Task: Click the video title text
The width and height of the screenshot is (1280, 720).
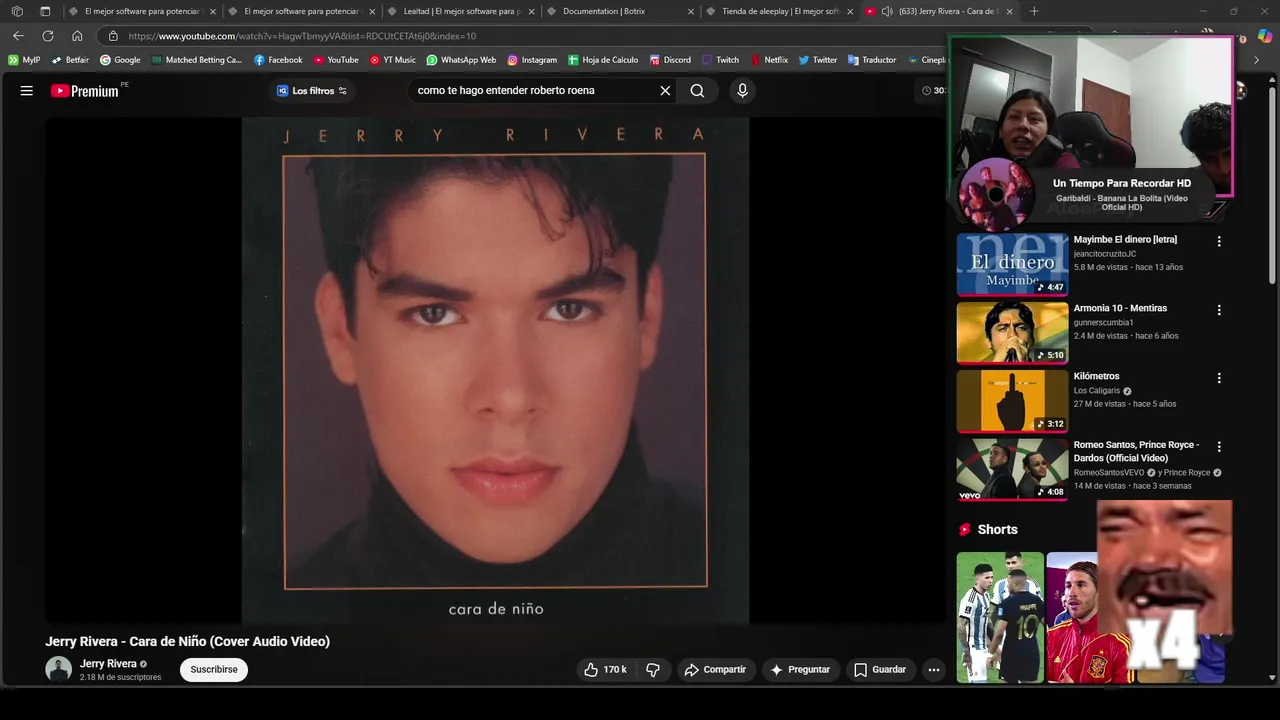Action: coord(187,642)
